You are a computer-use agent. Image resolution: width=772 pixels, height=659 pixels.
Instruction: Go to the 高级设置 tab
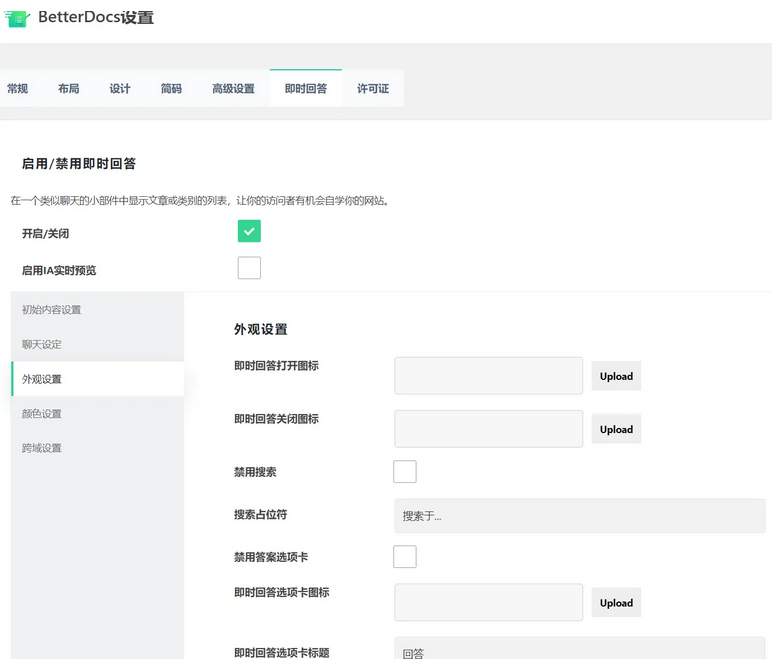point(233,89)
